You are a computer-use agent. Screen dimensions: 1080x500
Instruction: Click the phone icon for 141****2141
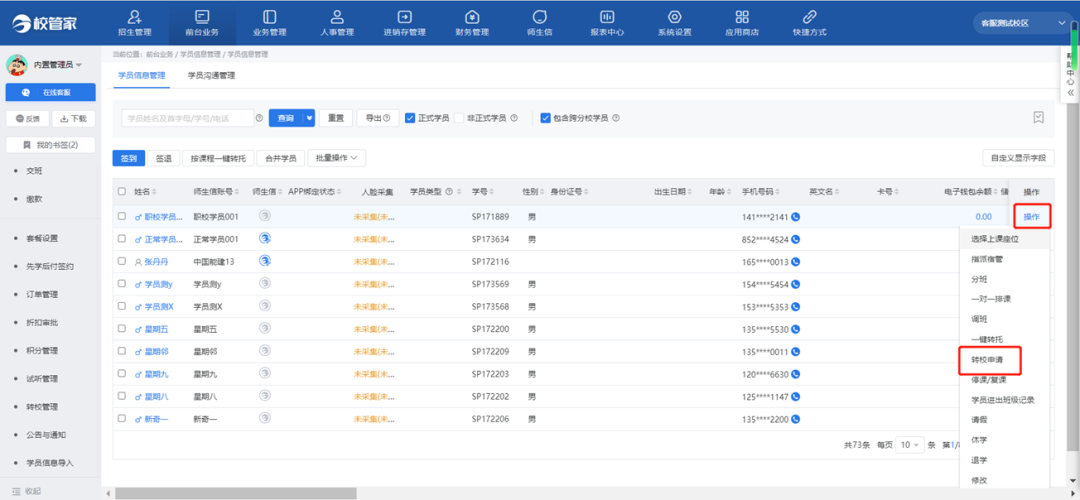[796, 216]
